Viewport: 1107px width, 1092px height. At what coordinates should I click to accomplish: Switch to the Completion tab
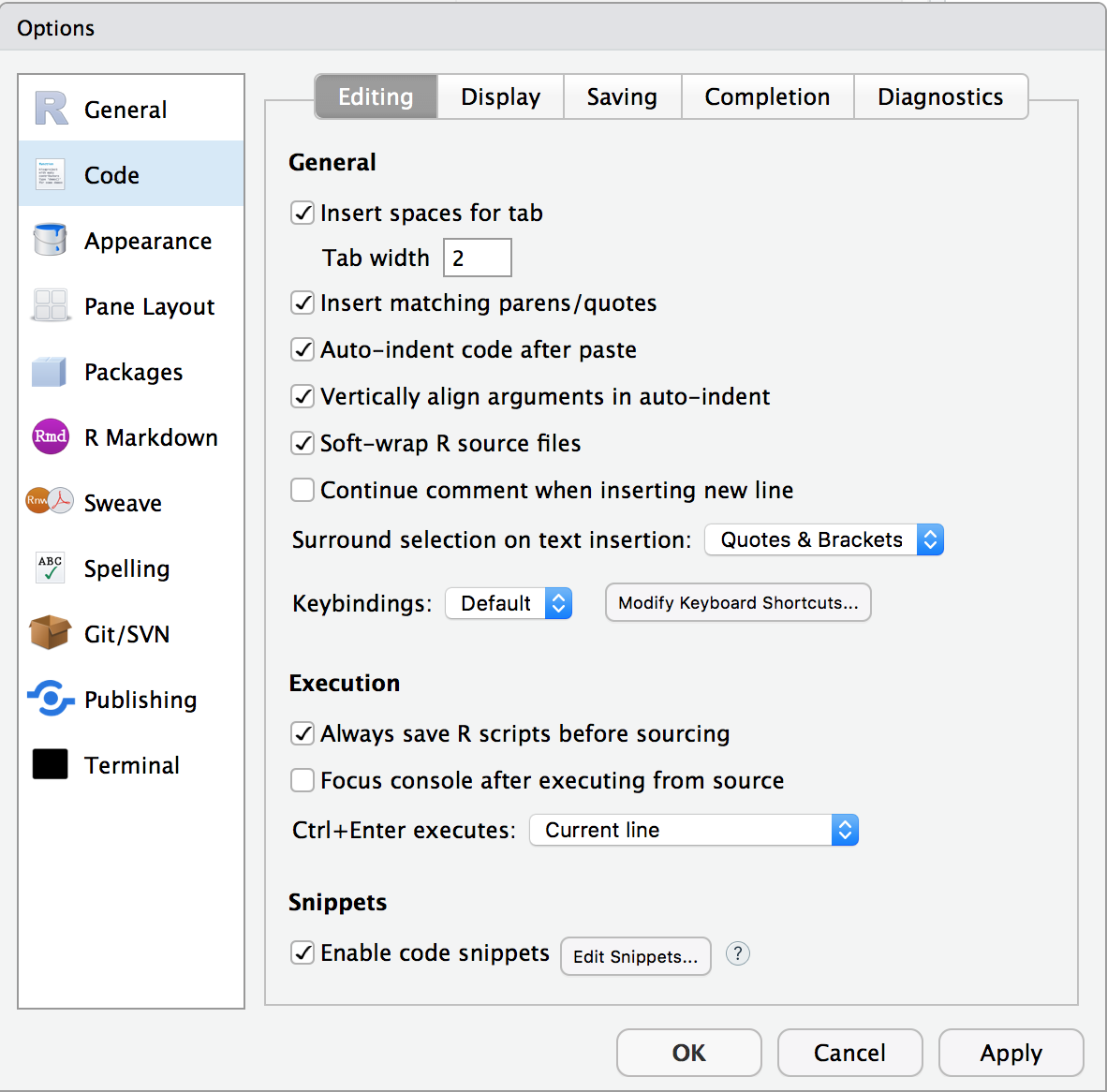[767, 96]
